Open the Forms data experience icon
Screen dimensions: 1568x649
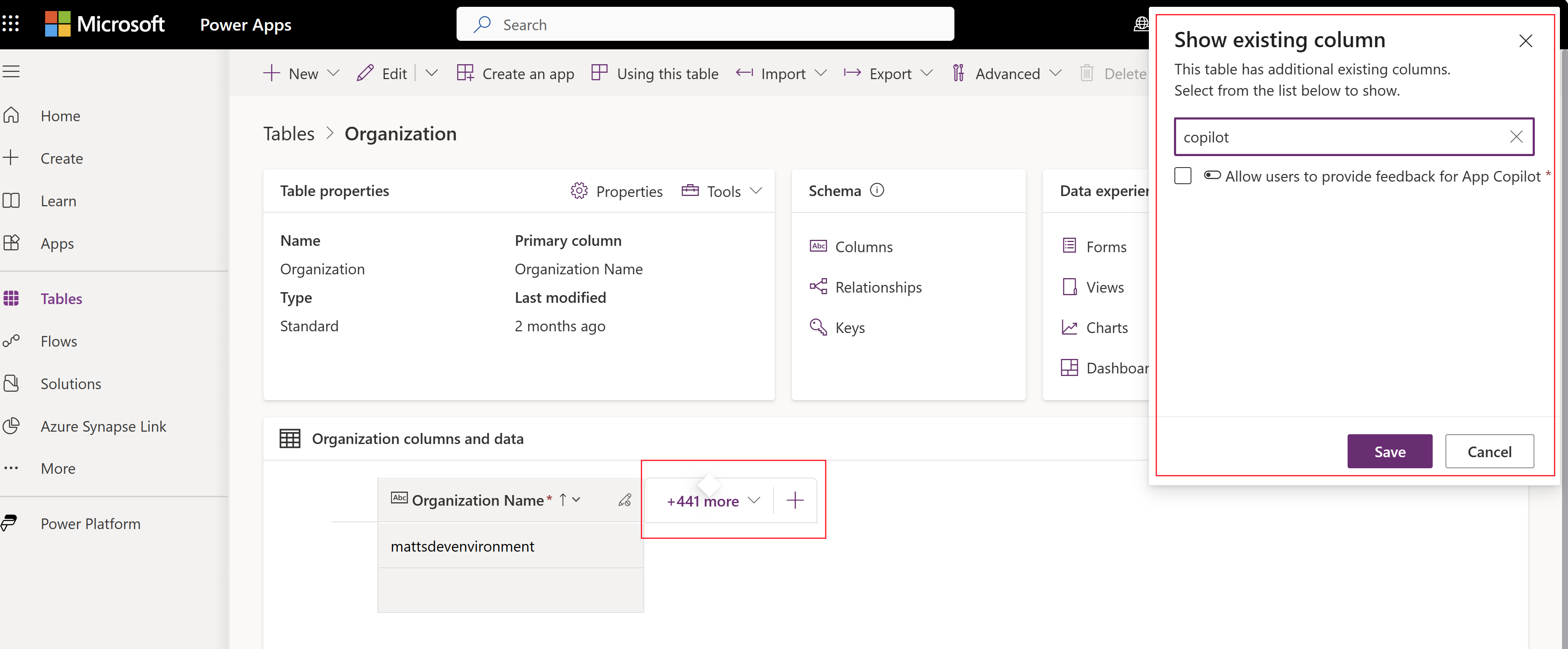tap(1068, 245)
